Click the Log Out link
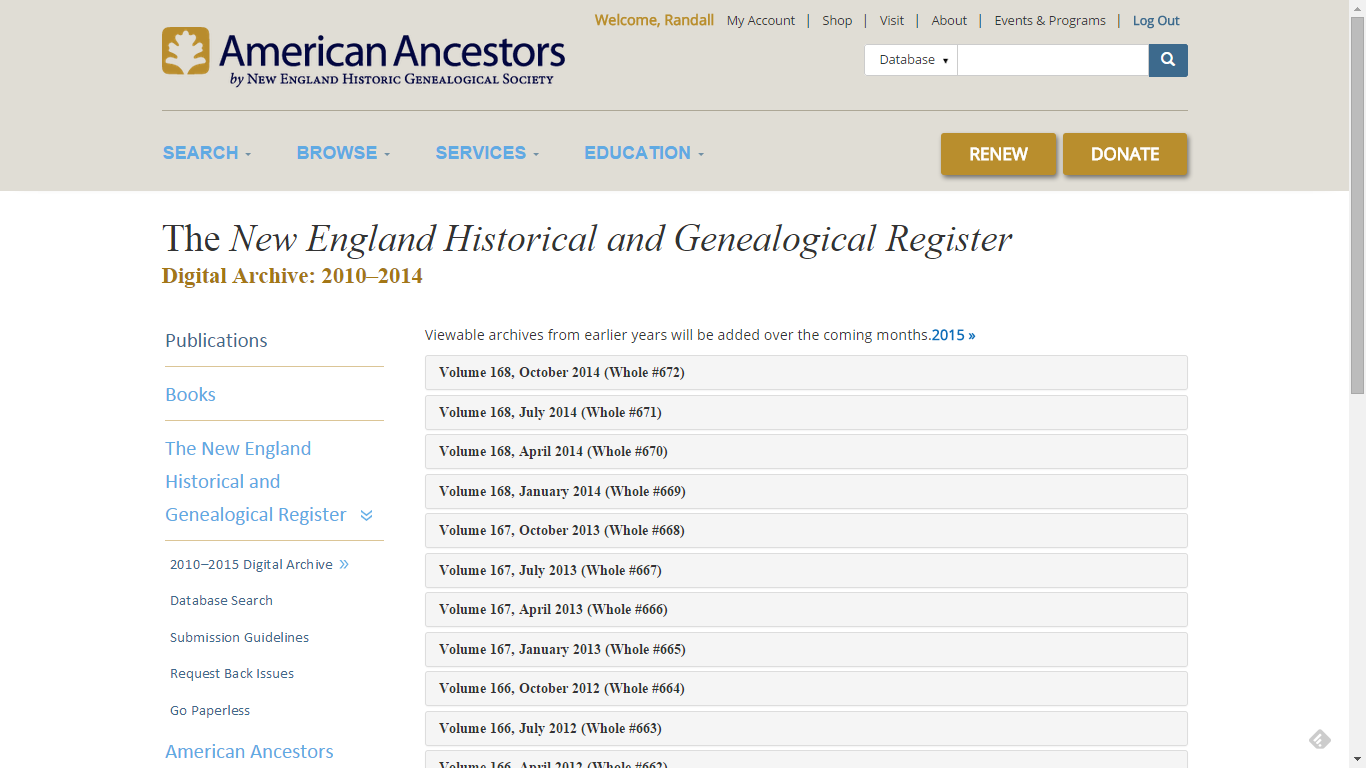This screenshot has height=768, width=1366. [1156, 20]
